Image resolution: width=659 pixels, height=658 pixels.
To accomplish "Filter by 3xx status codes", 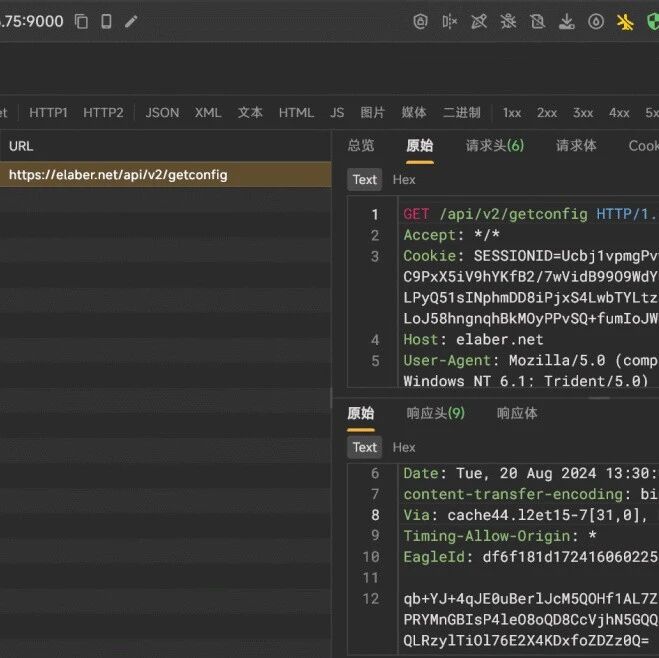I will pyautogui.click(x=583, y=113).
